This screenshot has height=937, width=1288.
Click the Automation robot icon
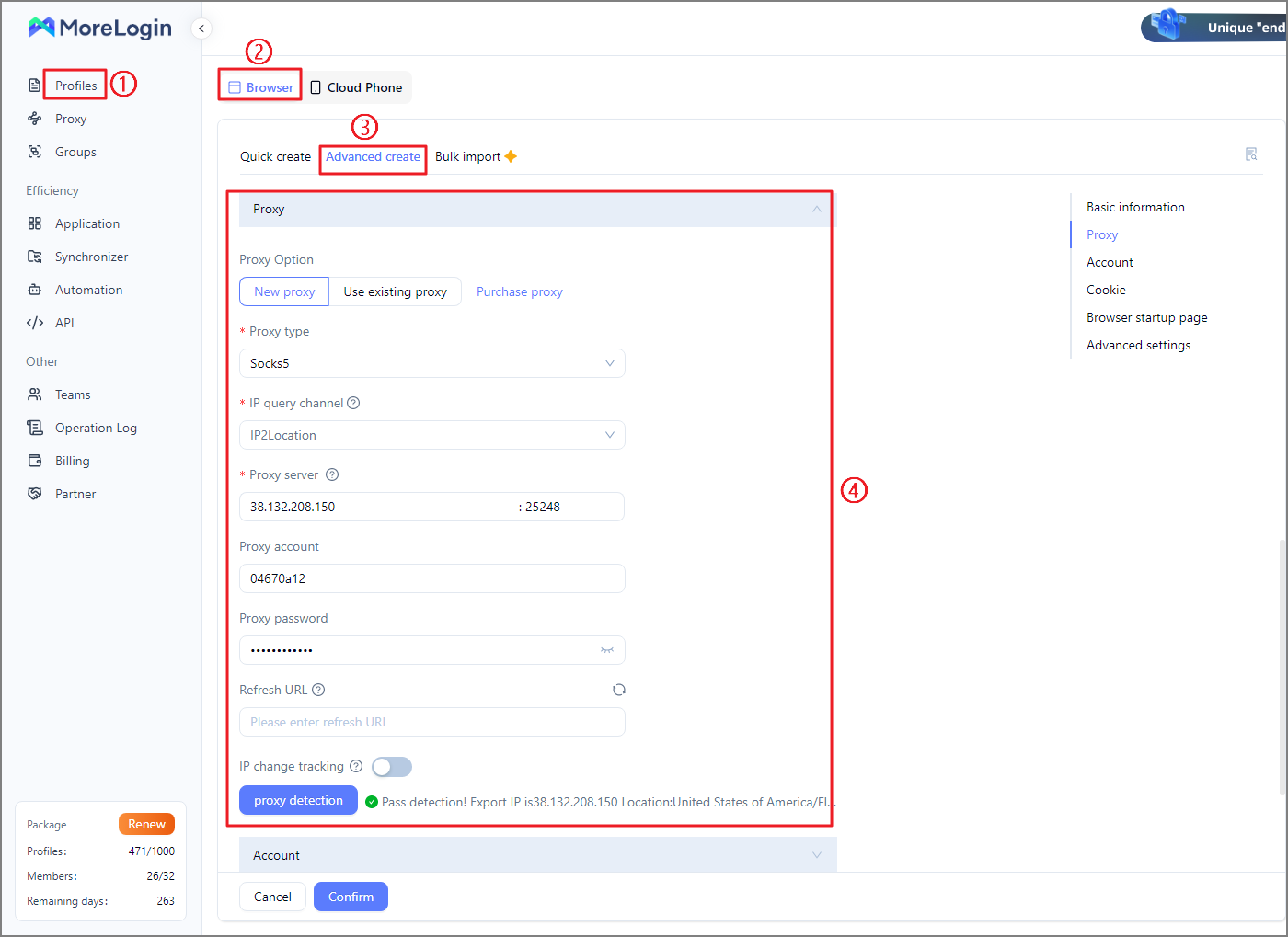click(34, 290)
